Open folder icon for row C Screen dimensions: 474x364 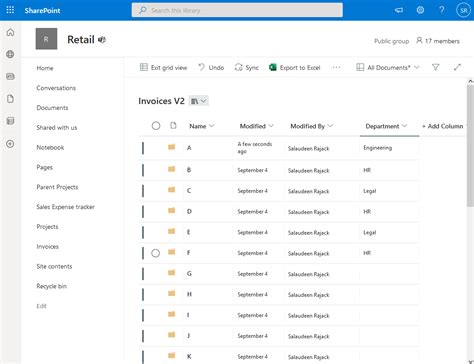[171, 190]
